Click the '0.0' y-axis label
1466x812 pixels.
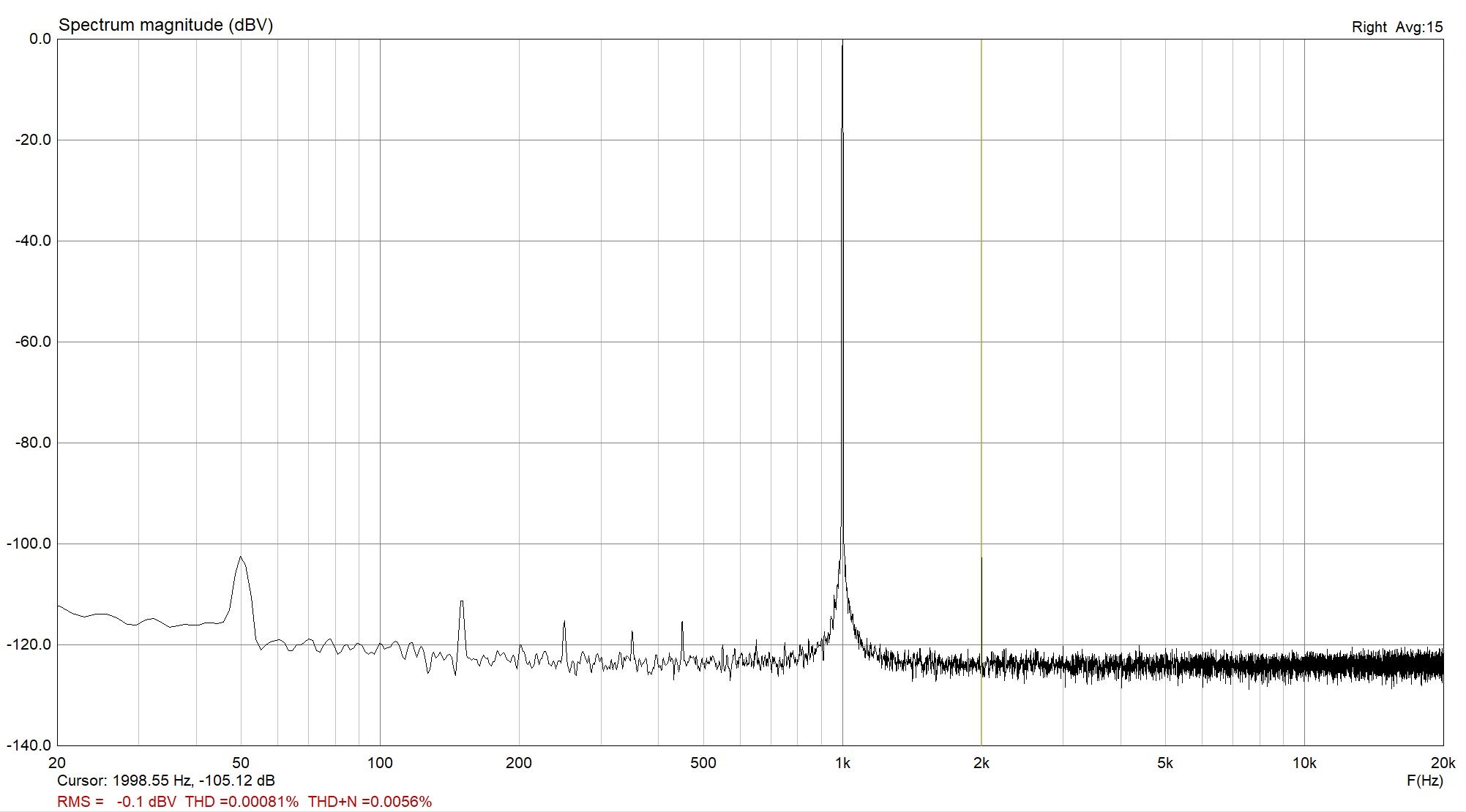[40, 39]
